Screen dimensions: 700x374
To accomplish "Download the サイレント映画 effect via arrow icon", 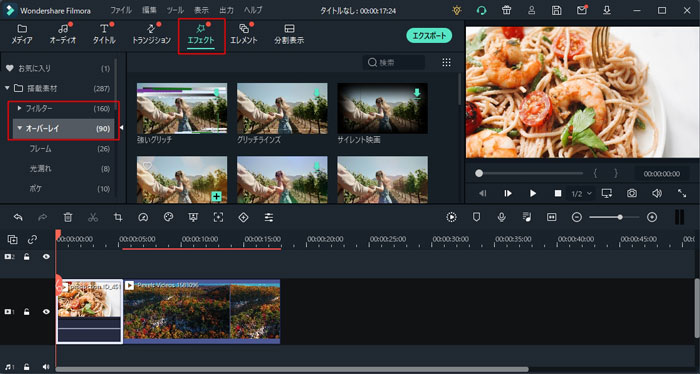I will coord(417,93).
